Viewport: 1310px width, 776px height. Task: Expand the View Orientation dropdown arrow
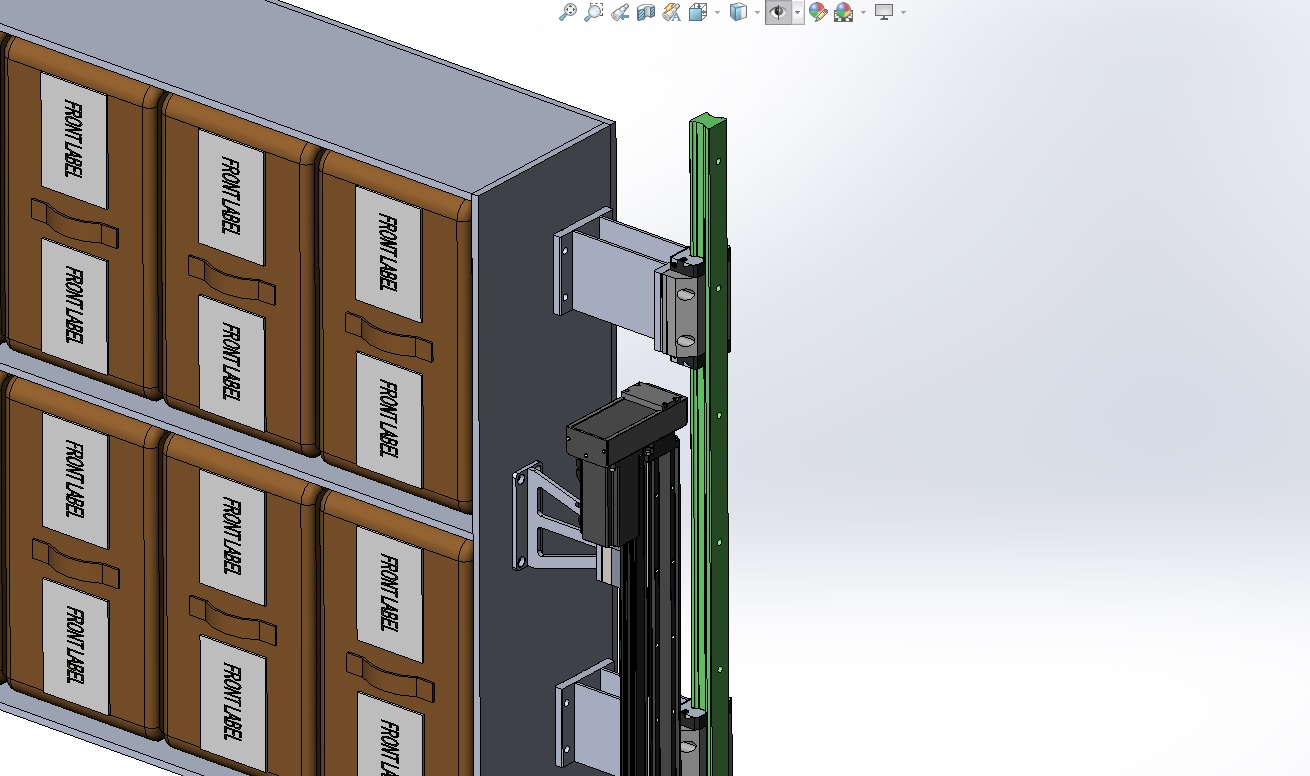point(717,13)
